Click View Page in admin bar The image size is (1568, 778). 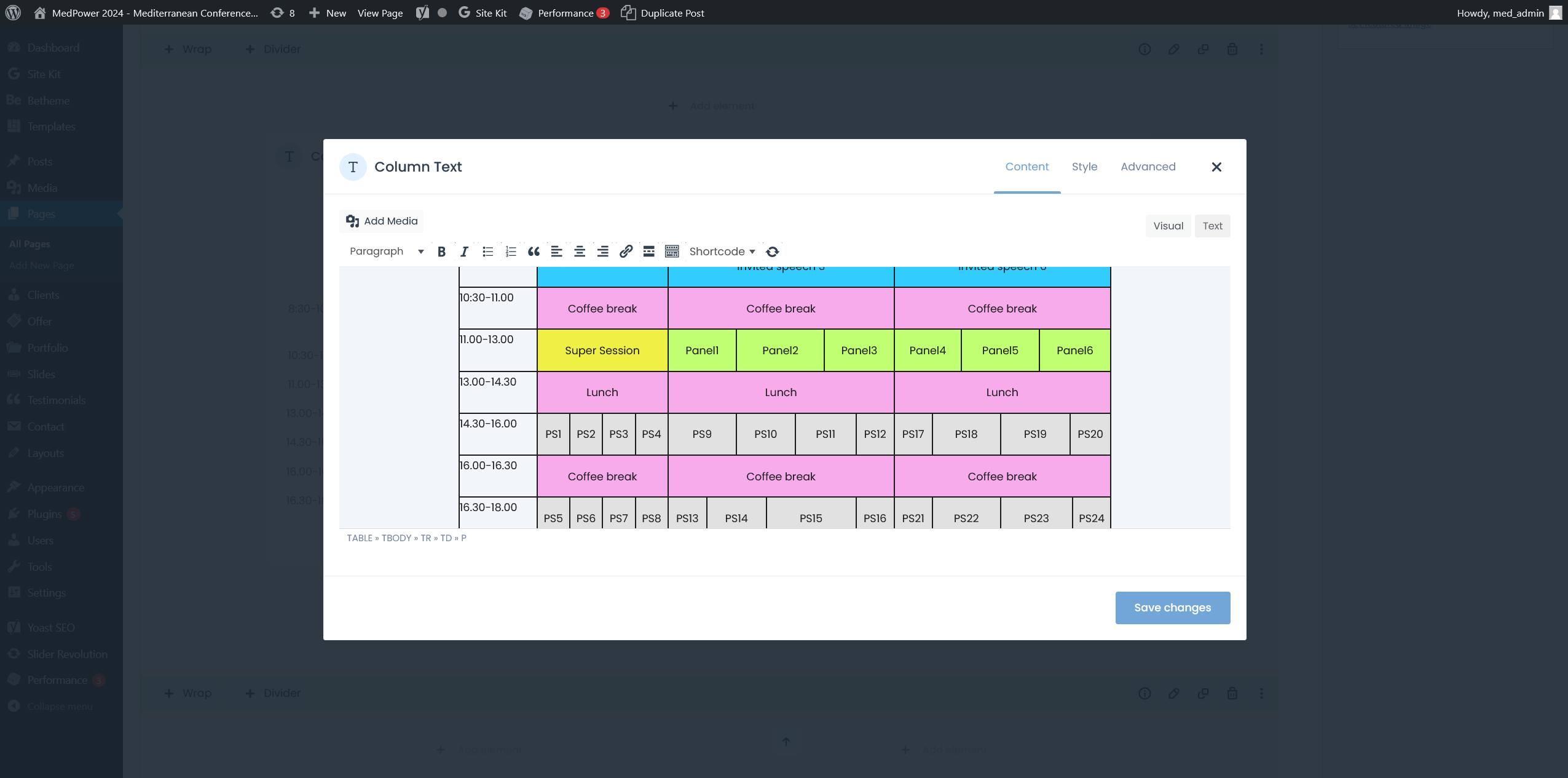coord(380,12)
